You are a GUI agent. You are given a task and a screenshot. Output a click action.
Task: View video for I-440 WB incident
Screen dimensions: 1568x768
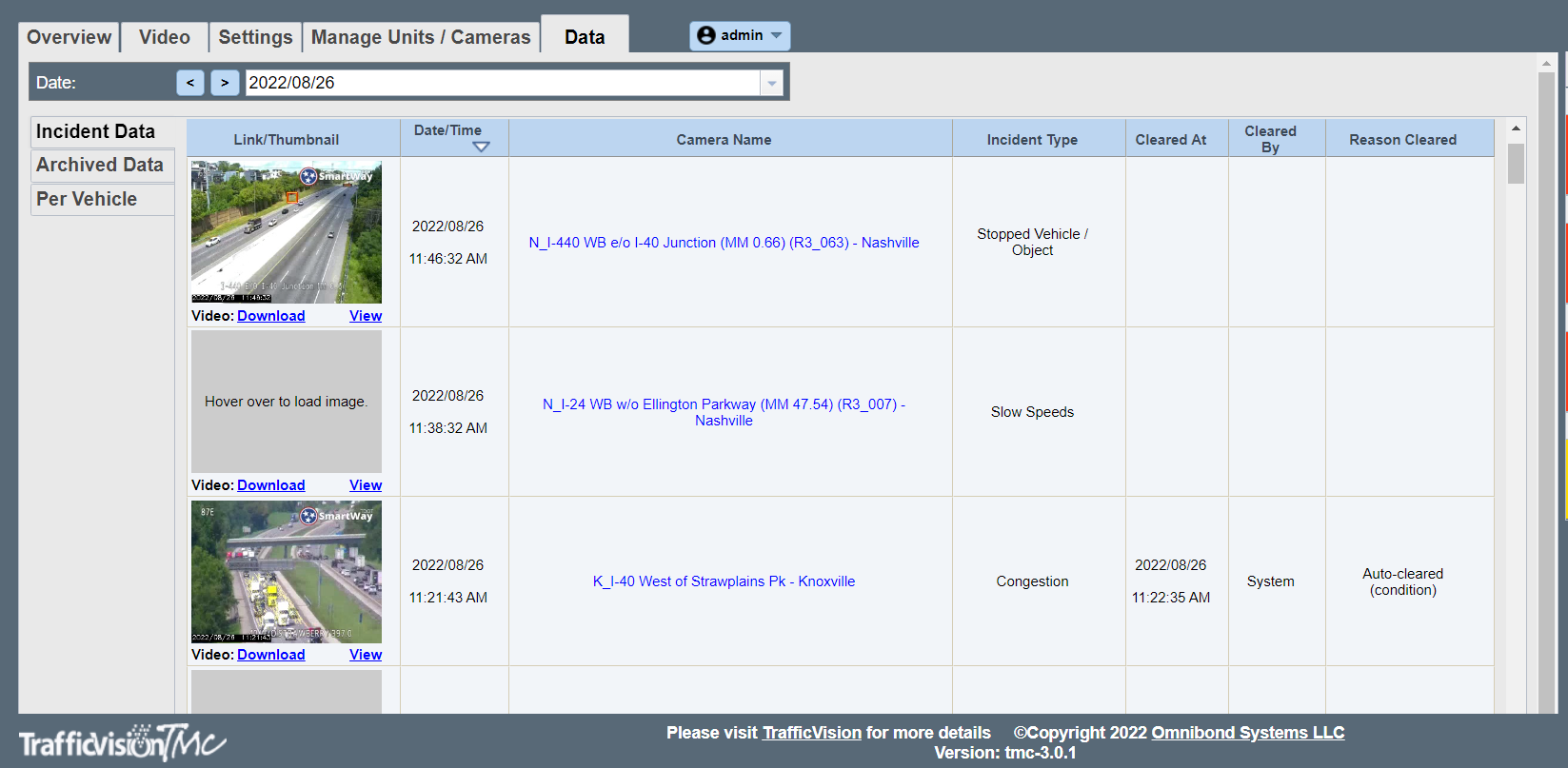pos(366,316)
